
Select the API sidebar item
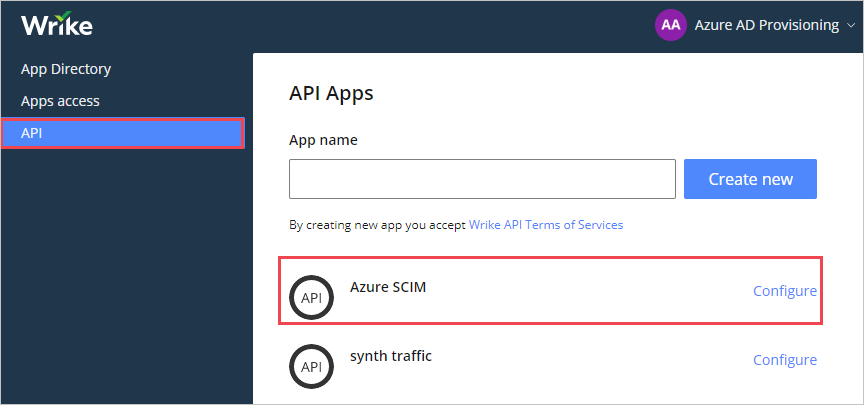(123, 133)
